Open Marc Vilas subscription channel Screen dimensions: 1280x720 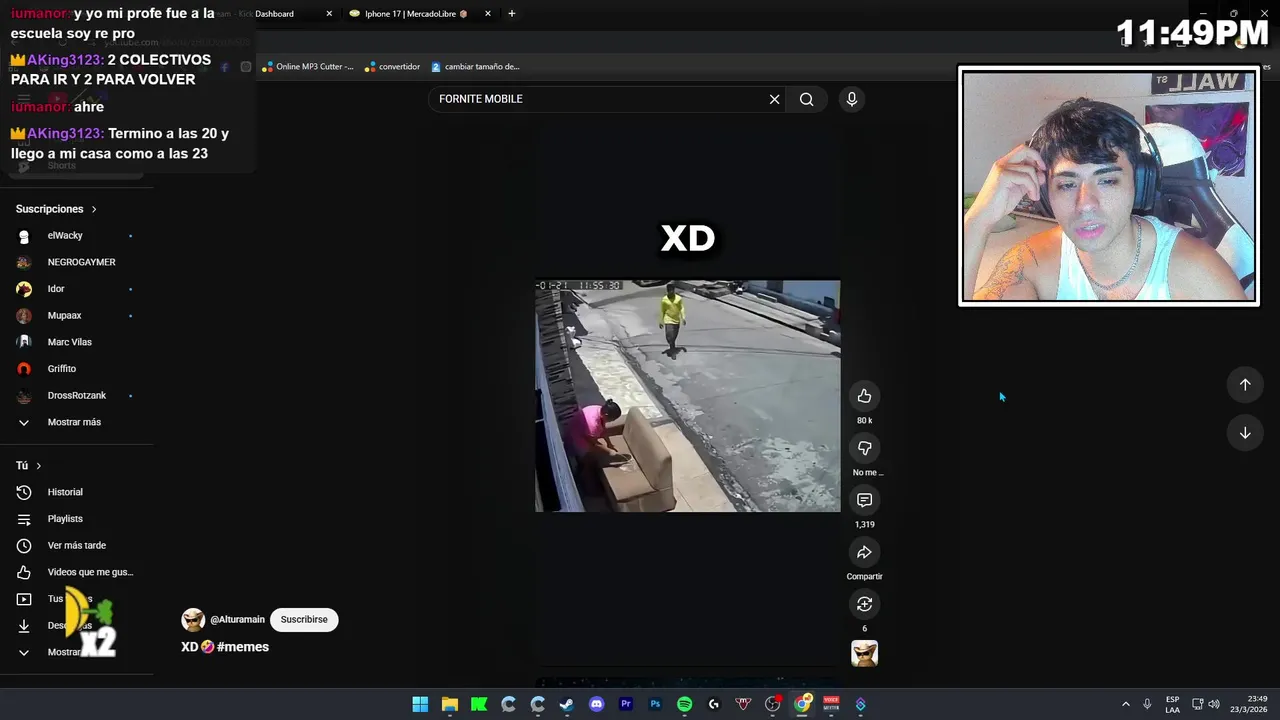69,342
